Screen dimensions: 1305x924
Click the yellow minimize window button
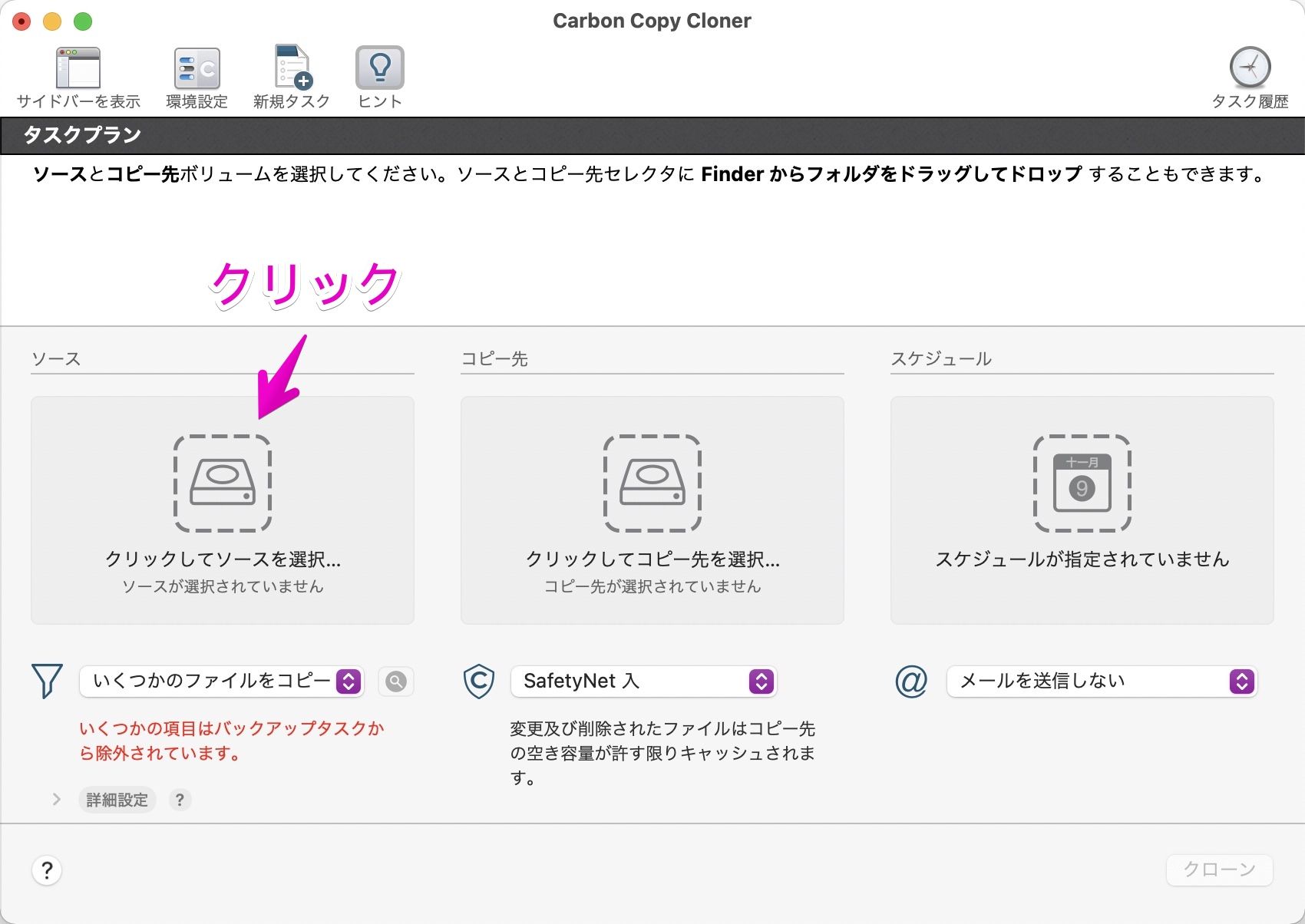click(x=52, y=21)
